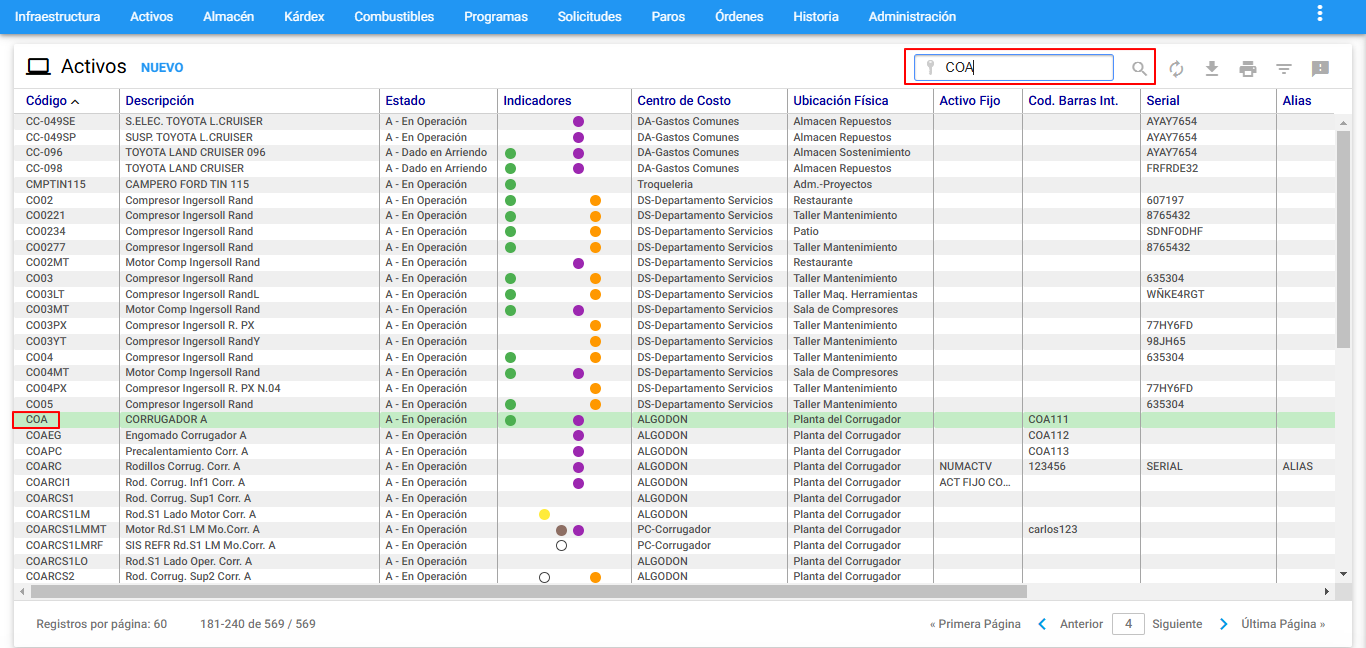Go to next page arrow
The image size is (1366, 648).
click(x=1224, y=624)
